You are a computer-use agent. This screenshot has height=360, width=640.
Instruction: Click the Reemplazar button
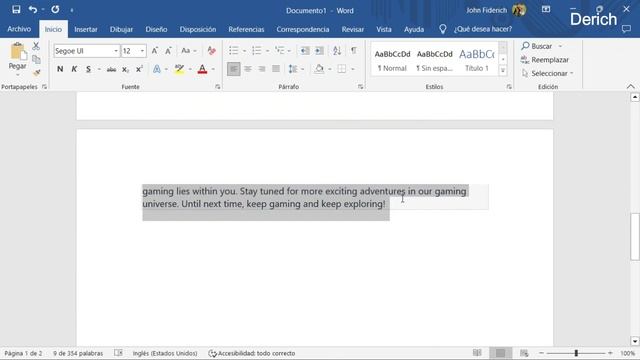coord(545,60)
